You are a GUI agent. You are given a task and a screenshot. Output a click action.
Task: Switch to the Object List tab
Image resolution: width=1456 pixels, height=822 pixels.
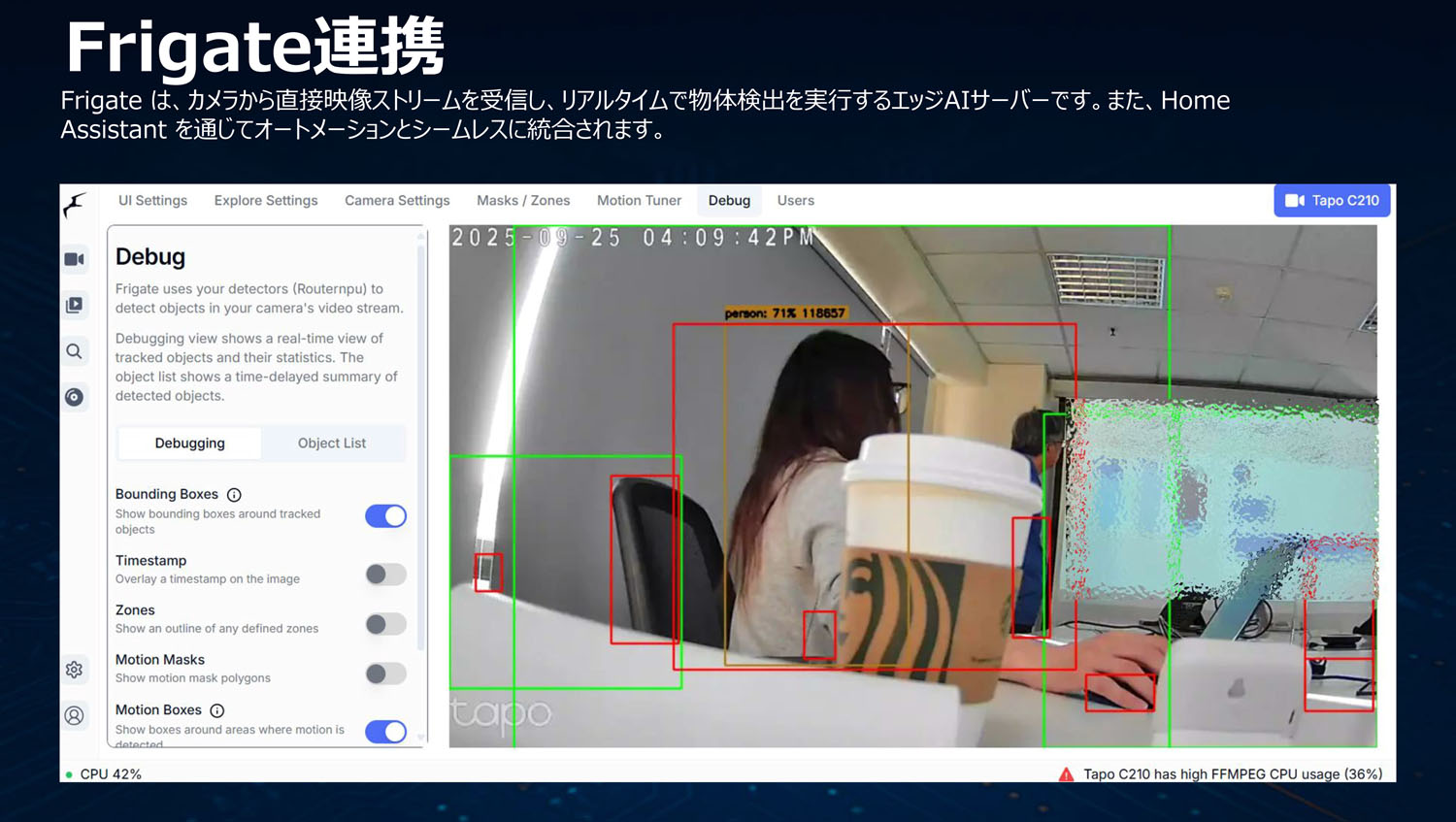pyautogui.click(x=332, y=444)
